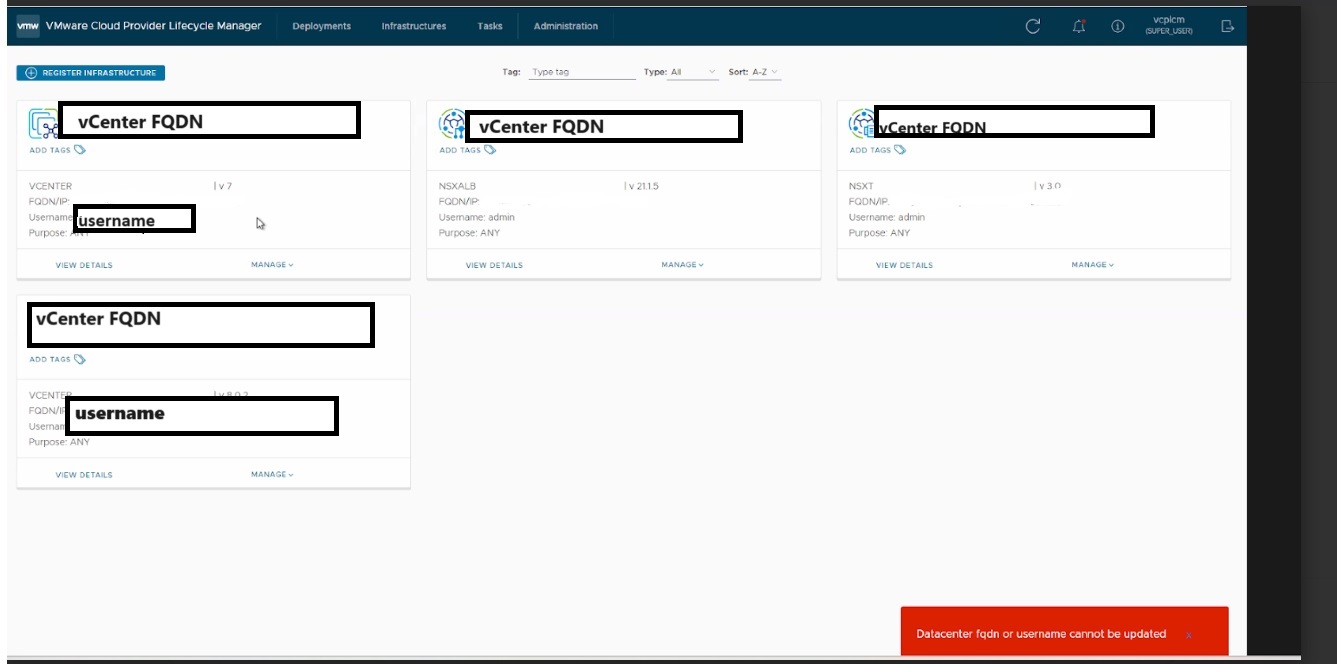Go to the Administration section
Viewport: 1337px width, 664px height.
pyautogui.click(x=566, y=26)
